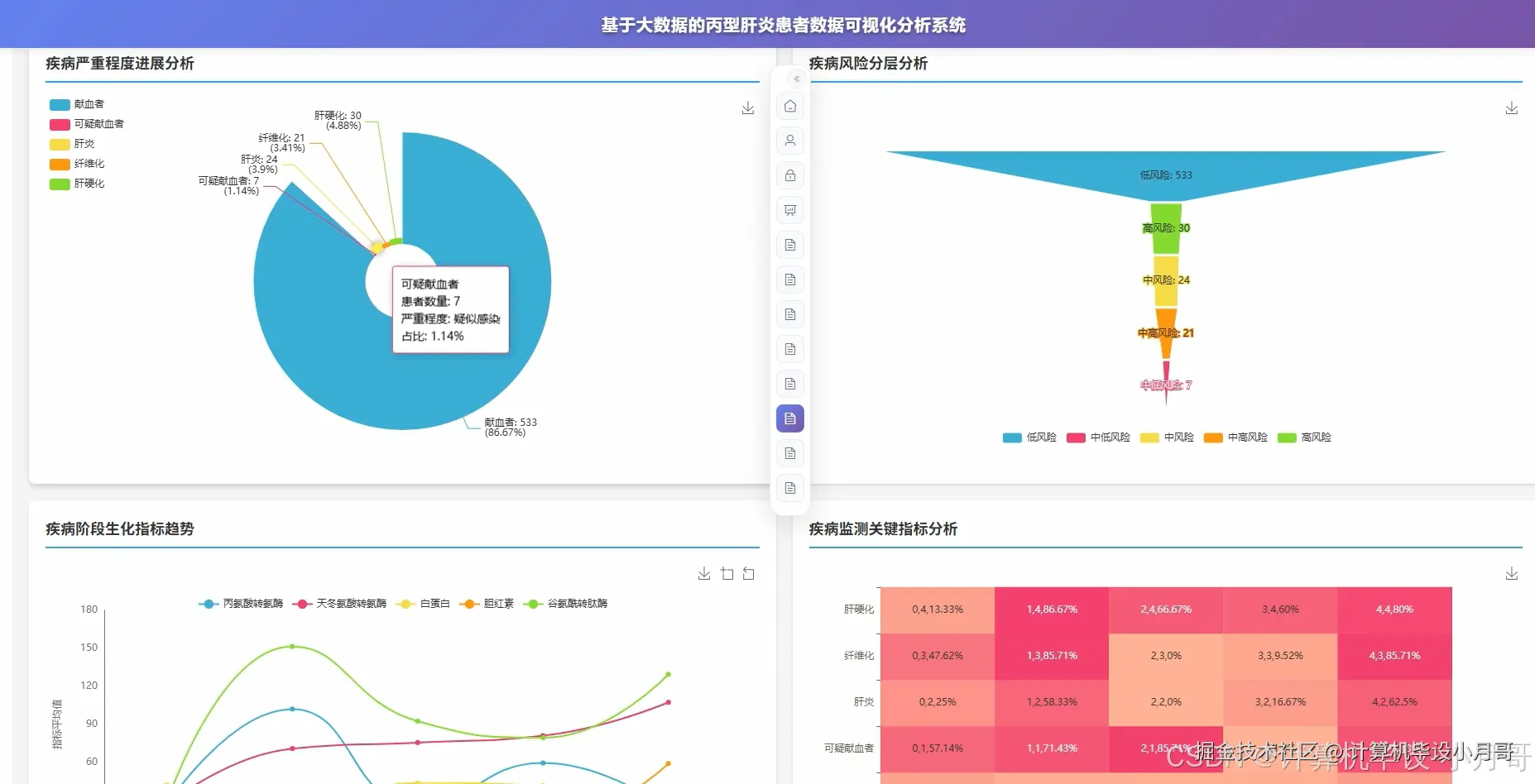Image resolution: width=1535 pixels, height=784 pixels.
Task: Select the first document page in sidebar menu
Action: (x=789, y=245)
